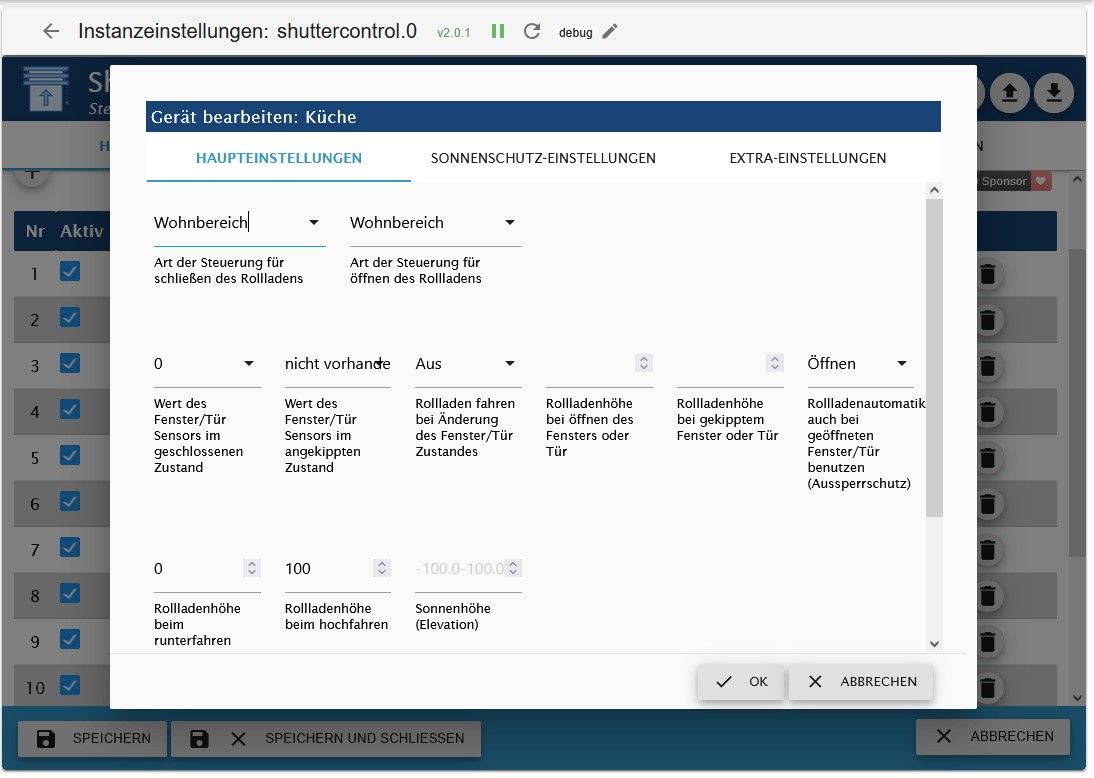Click the v2.0.1 version label
Screen dimensions: 1094x778
click(x=454, y=33)
